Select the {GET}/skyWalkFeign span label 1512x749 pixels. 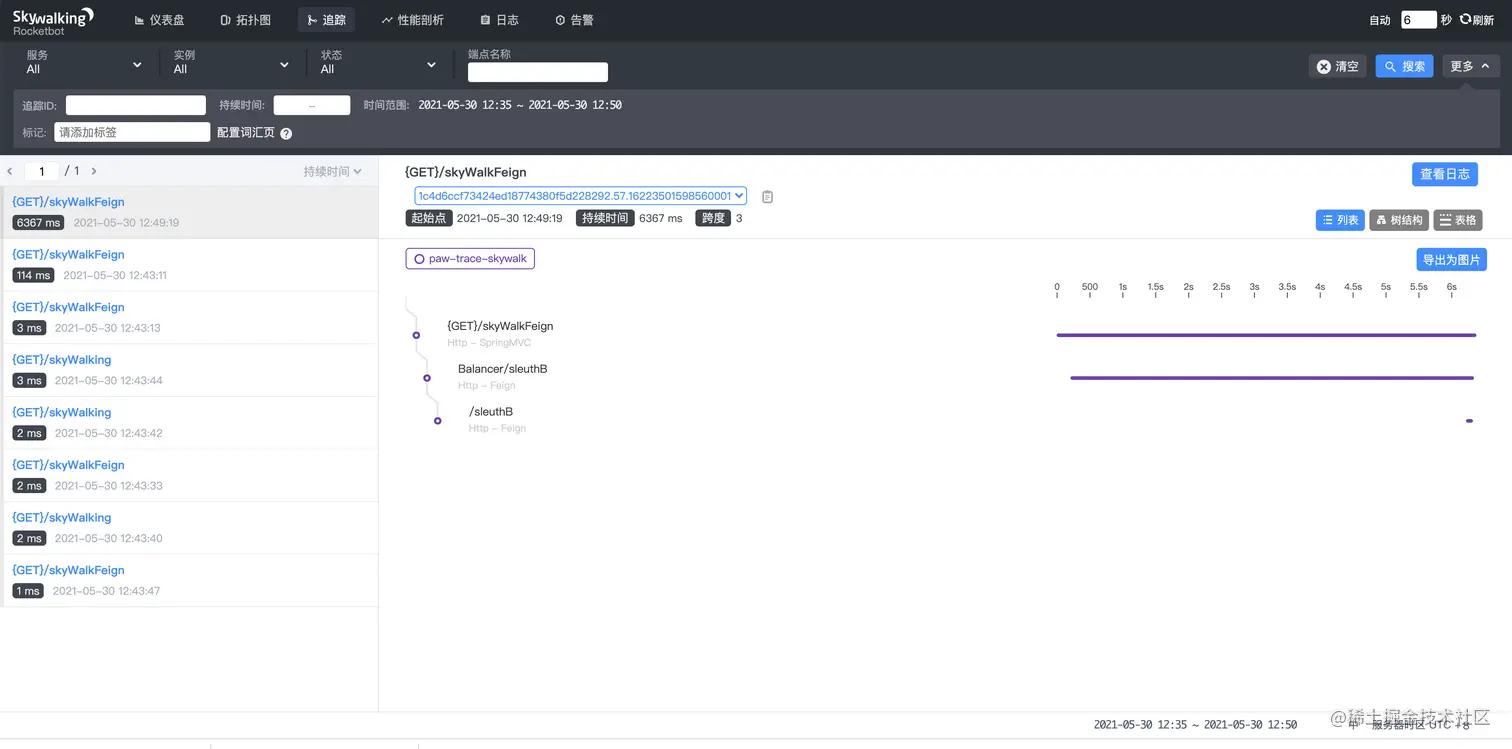click(500, 326)
